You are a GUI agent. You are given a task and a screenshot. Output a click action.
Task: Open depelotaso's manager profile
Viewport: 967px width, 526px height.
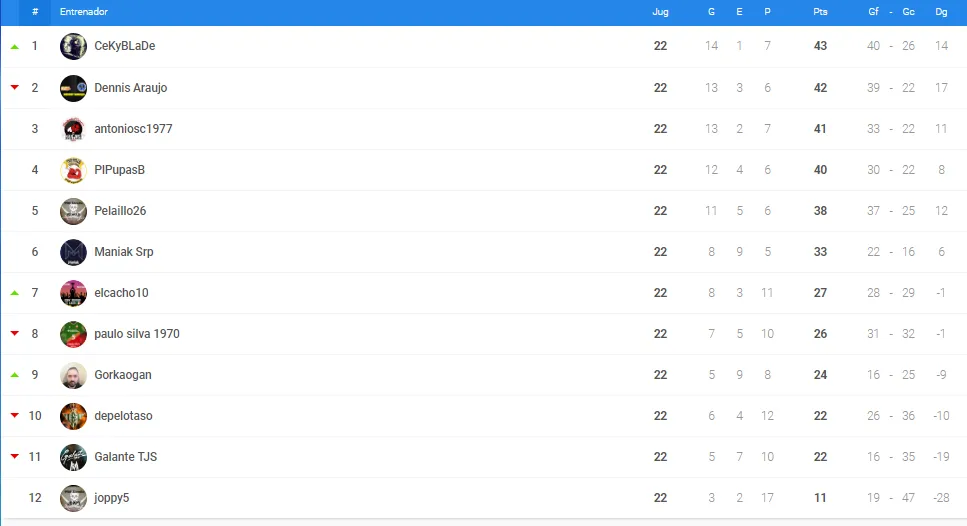[123, 416]
